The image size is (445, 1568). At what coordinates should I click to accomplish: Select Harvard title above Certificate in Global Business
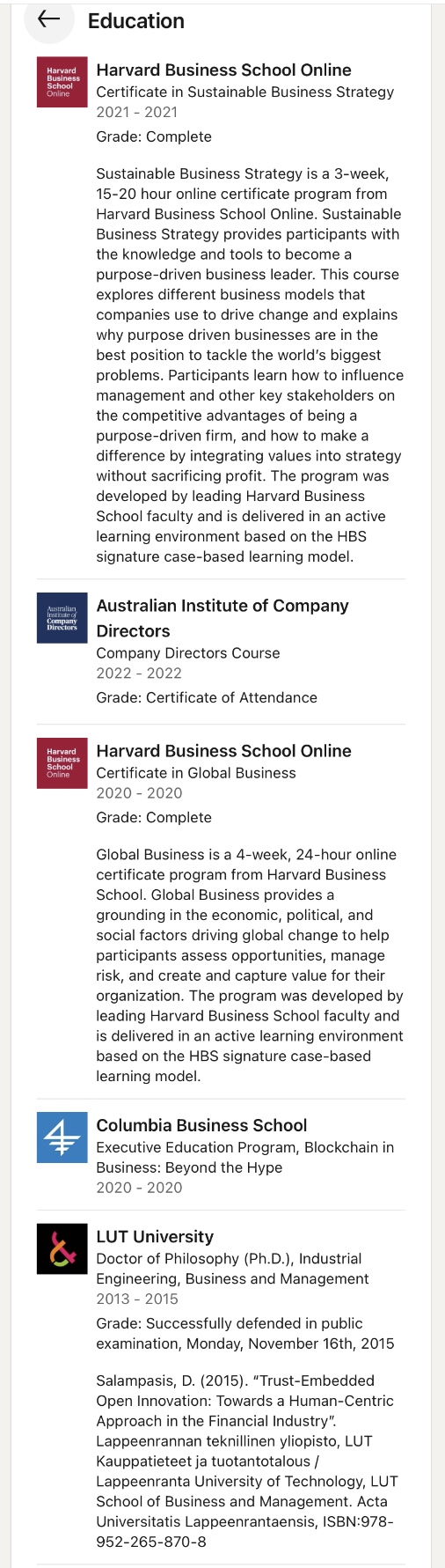pos(223,751)
